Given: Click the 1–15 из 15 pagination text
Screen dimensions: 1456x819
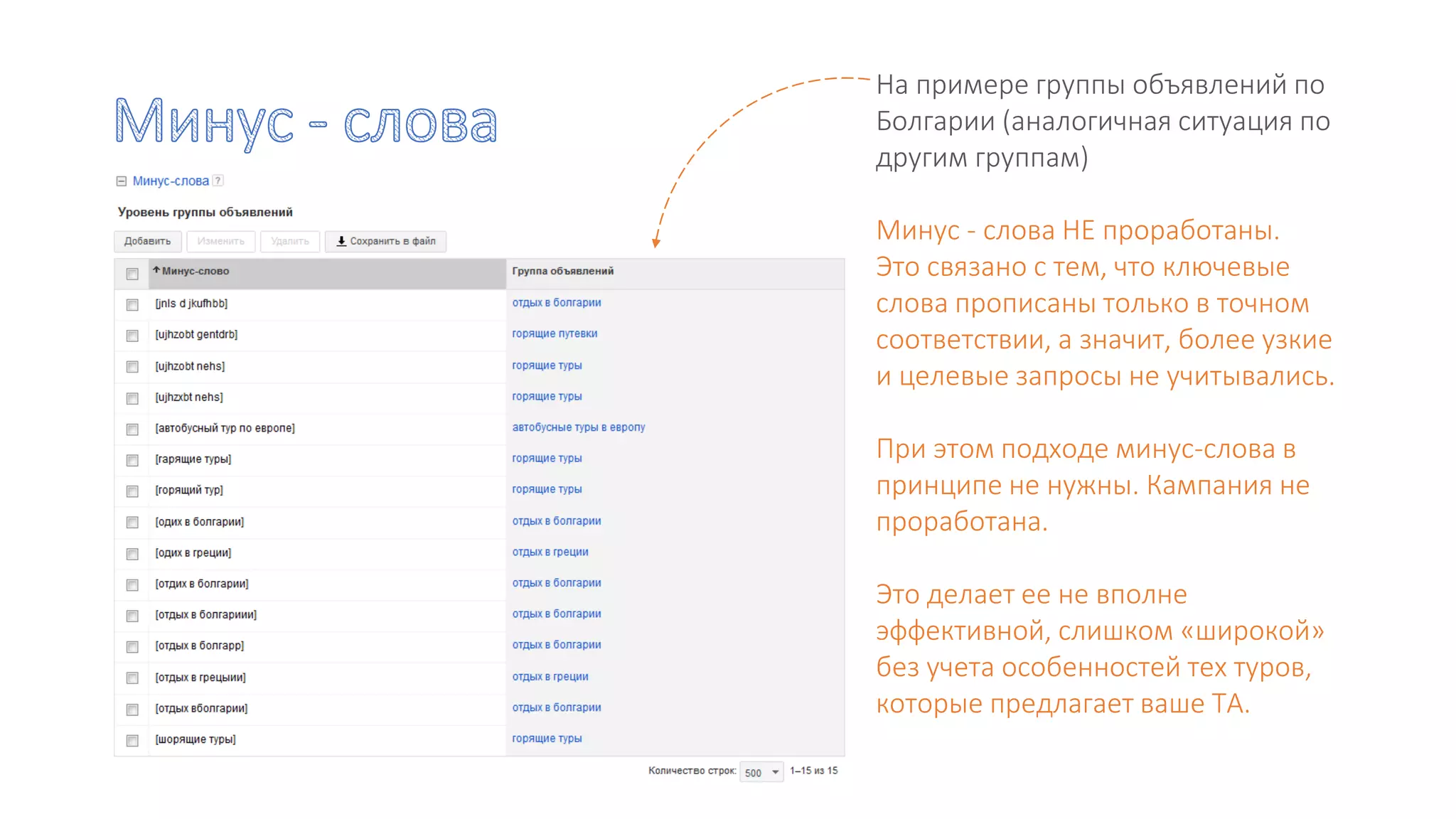Looking at the screenshot, I should click(814, 771).
